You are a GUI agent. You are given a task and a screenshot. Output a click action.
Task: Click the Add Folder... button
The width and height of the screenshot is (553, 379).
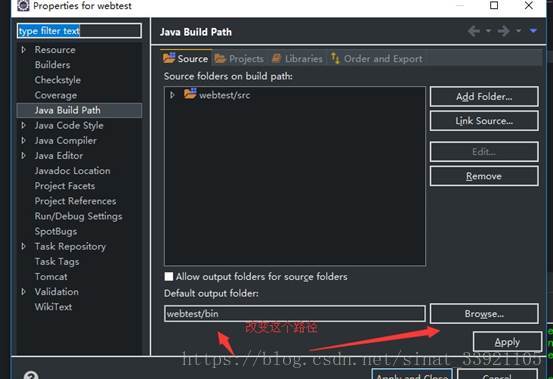pos(484,96)
